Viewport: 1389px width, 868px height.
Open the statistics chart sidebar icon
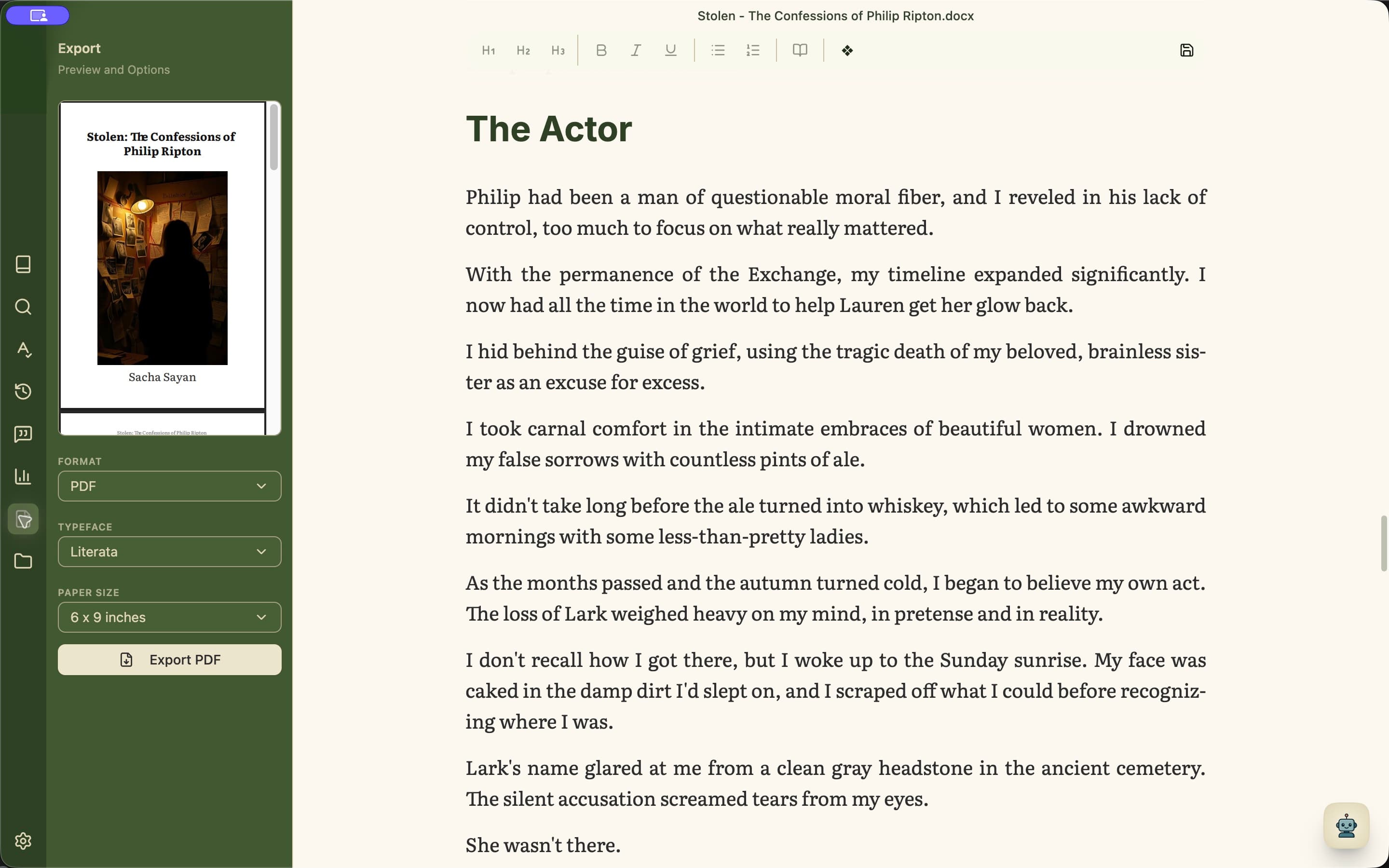23,476
